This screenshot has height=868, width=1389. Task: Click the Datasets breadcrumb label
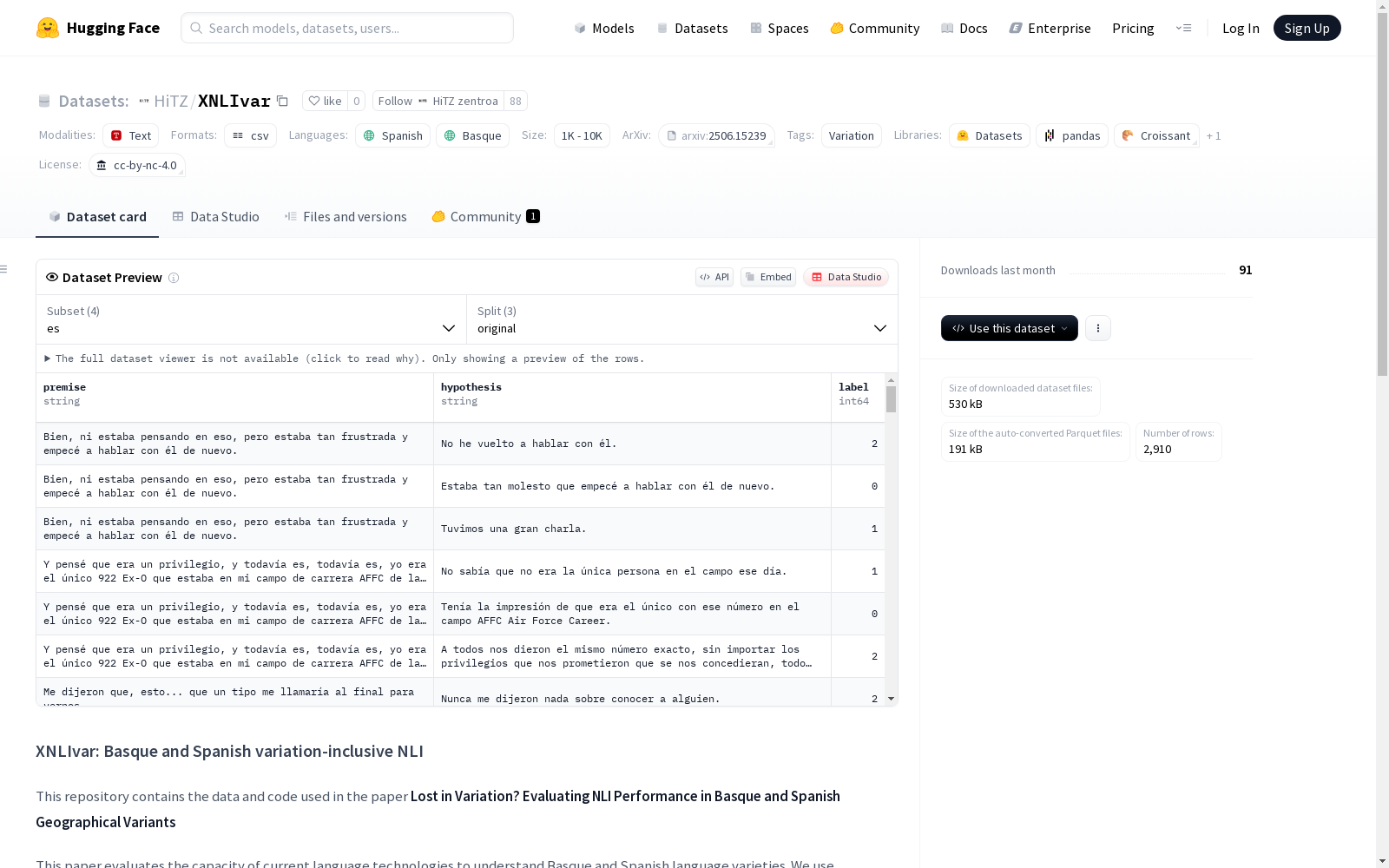tap(94, 101)
